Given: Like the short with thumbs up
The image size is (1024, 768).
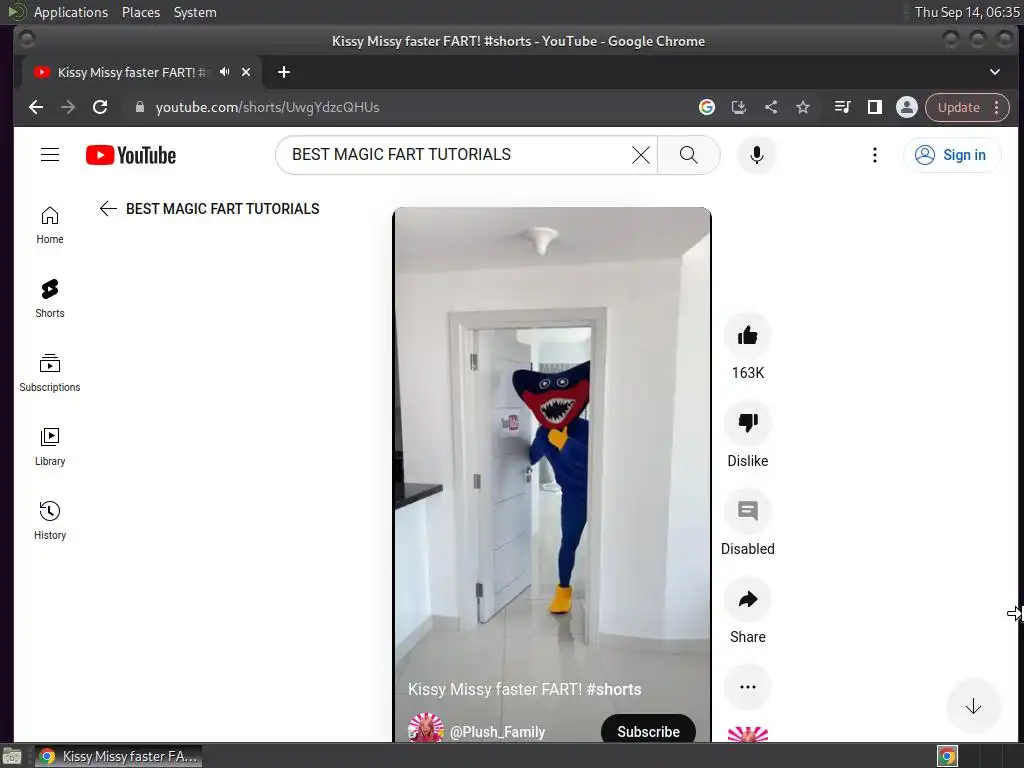Looking at the screenshot, I should pyautogui.click(x=748, y=336).
